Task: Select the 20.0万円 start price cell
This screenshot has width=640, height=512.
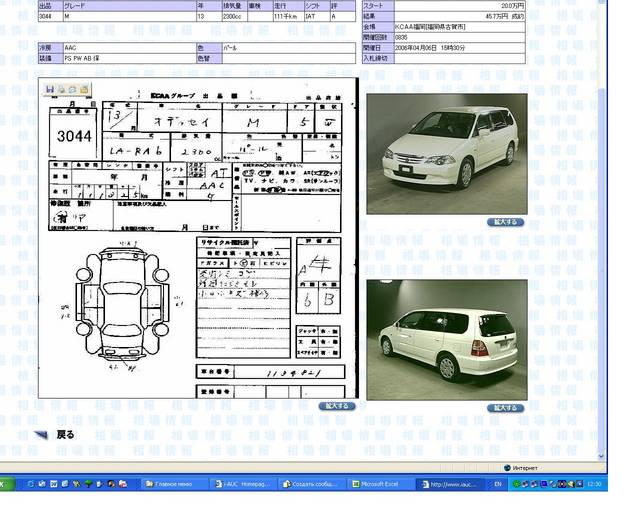Action: point(460,6)
